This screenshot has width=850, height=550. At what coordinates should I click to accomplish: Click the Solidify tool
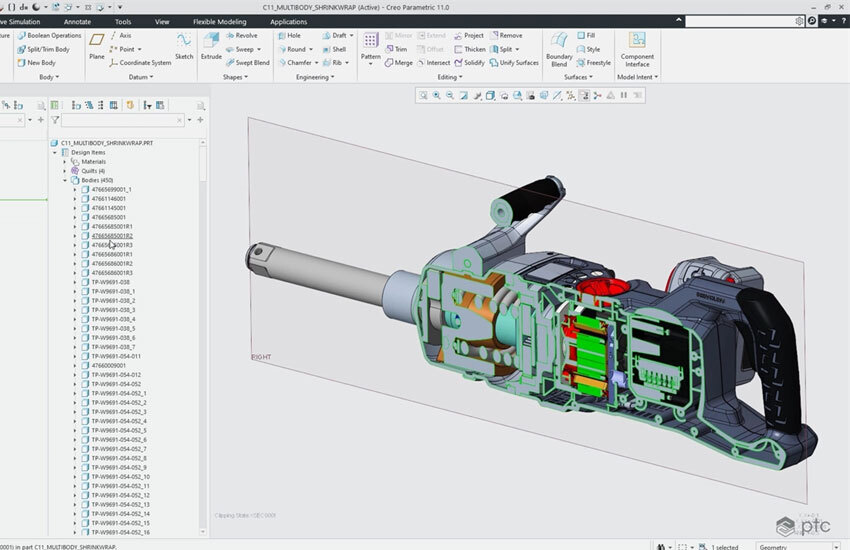pyautogui.click(x=469, y=63)
